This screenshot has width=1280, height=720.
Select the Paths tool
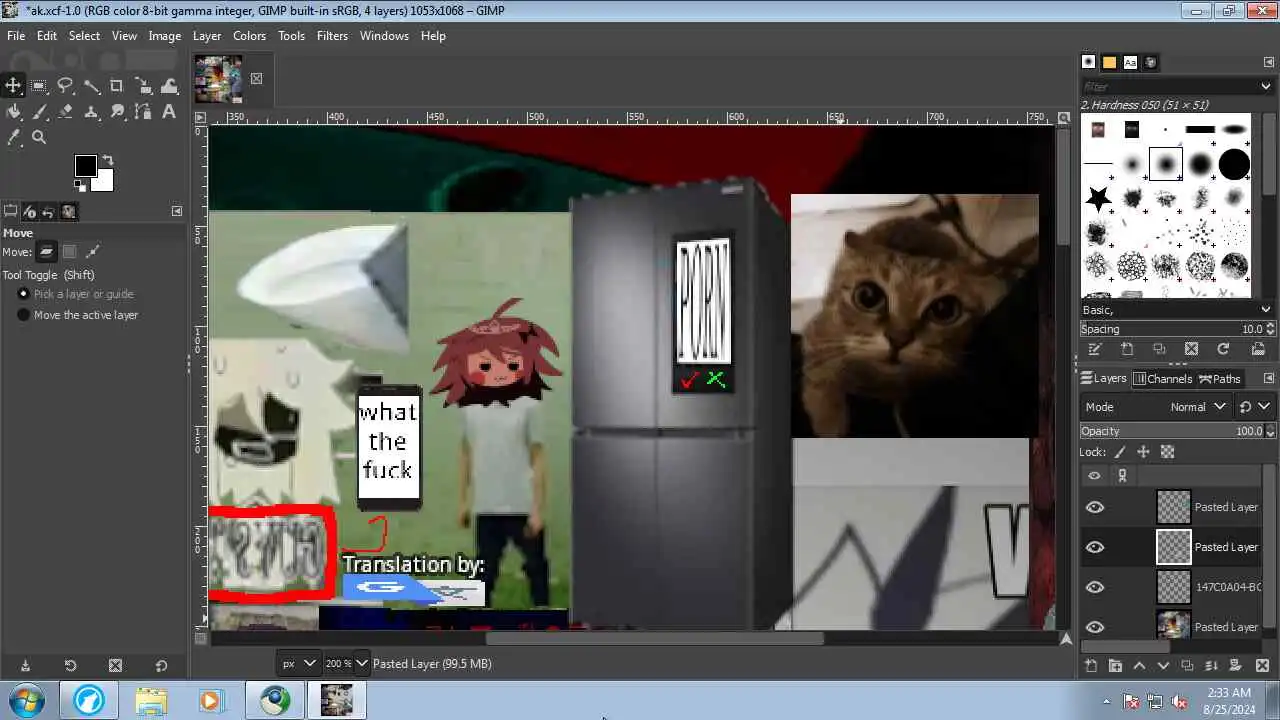click(x=143, y=112)
